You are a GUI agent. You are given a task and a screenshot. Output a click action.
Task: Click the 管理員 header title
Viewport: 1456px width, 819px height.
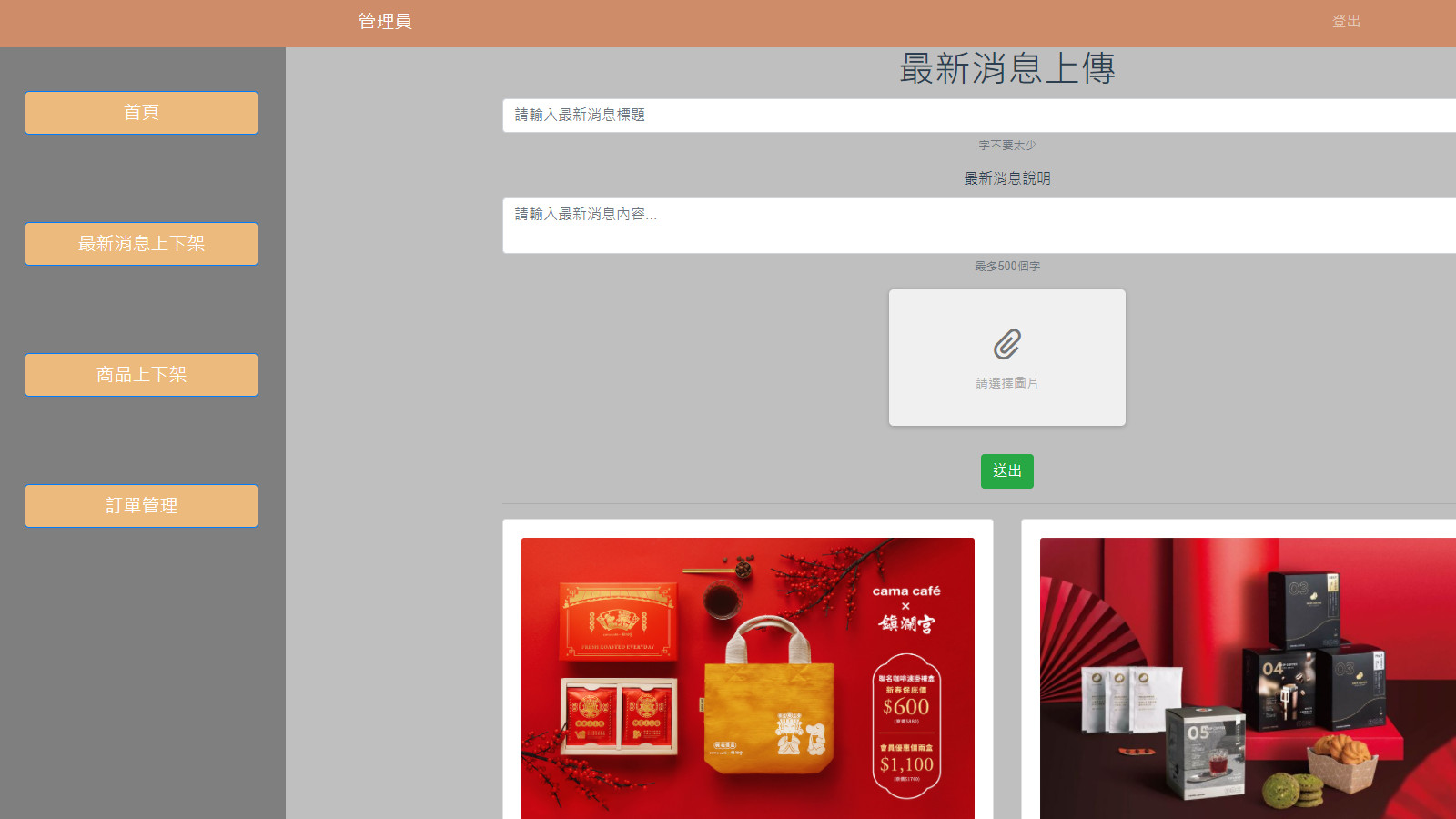point(385,21)
